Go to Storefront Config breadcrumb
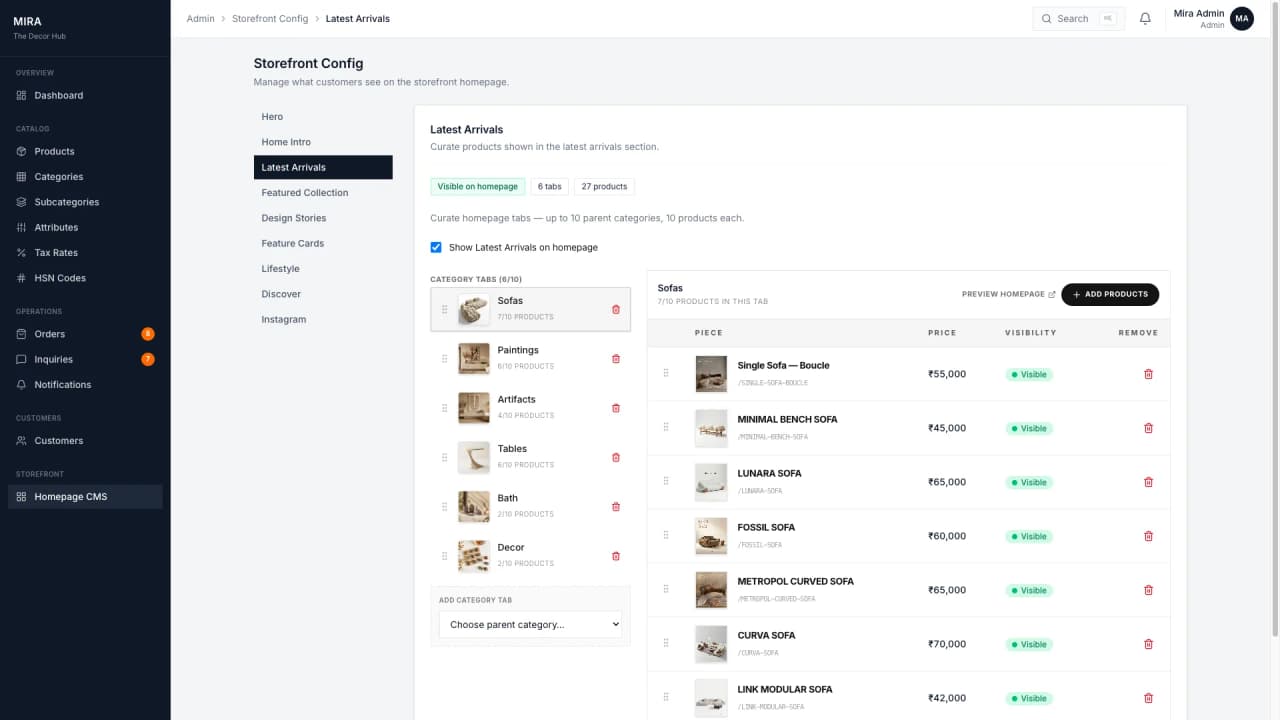 pos(270,18)
